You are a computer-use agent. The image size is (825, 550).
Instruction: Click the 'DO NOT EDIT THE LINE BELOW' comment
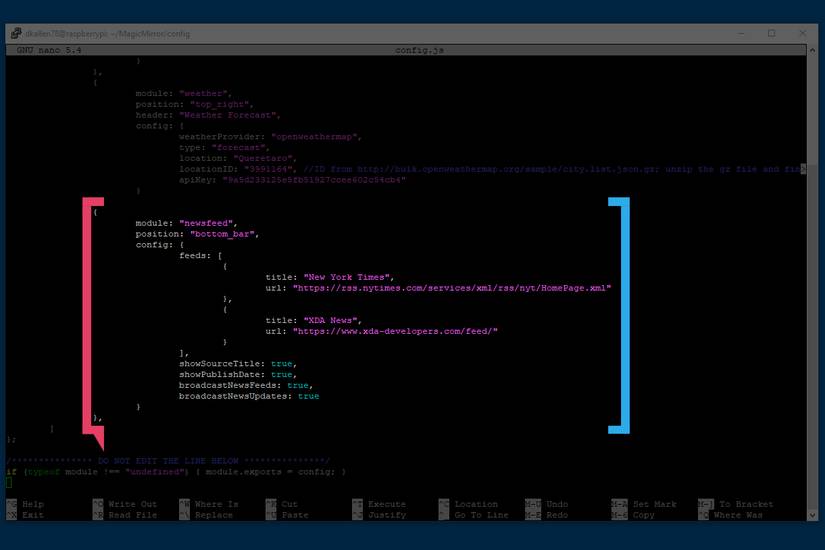click(x=168, y=461)
